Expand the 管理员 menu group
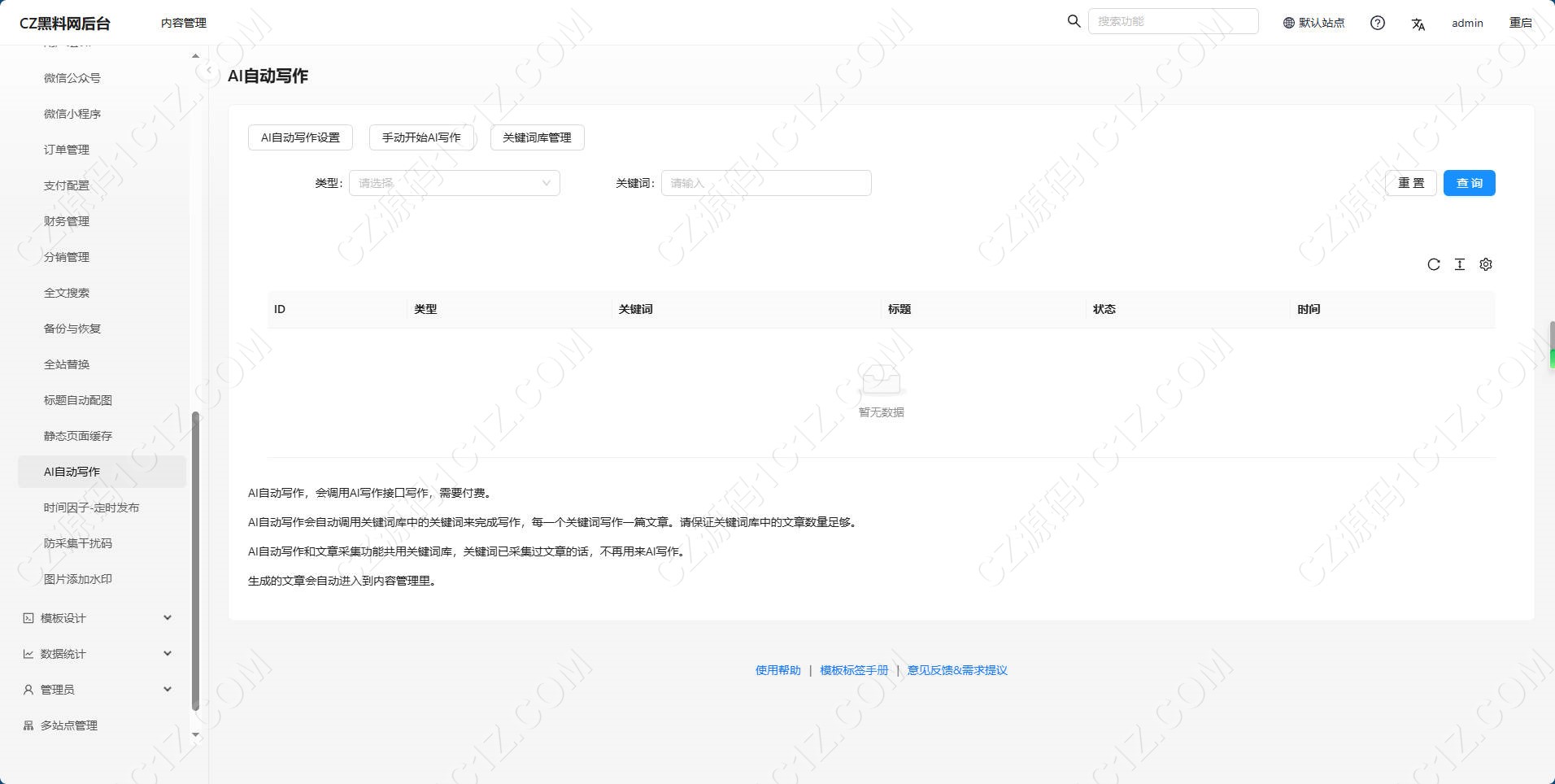The width and height of the screenshot is (1555, 784). (x=98, y=690)
